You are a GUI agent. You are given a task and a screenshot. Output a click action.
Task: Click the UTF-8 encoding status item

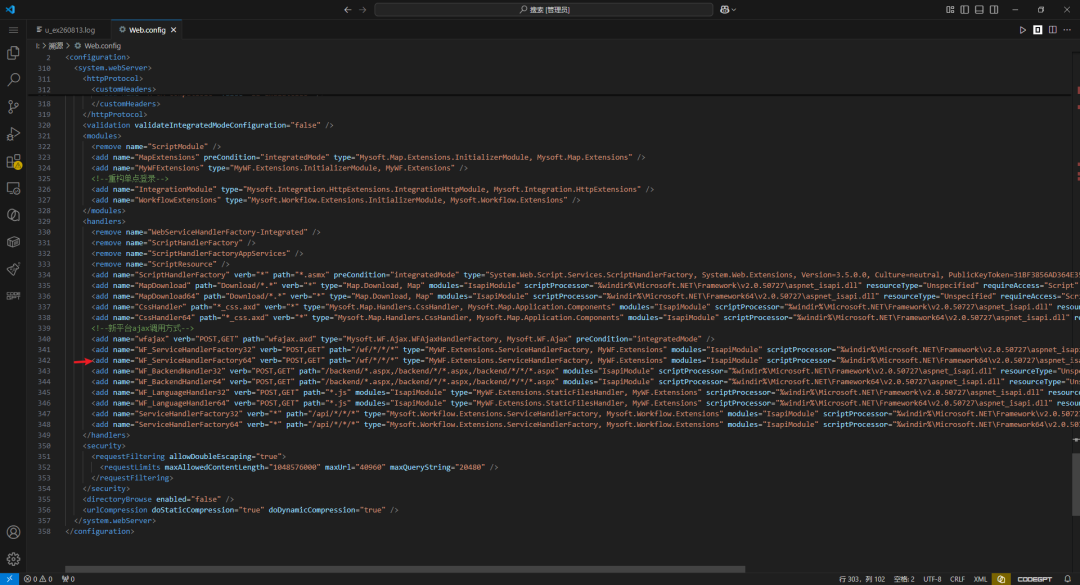[932, 579]
